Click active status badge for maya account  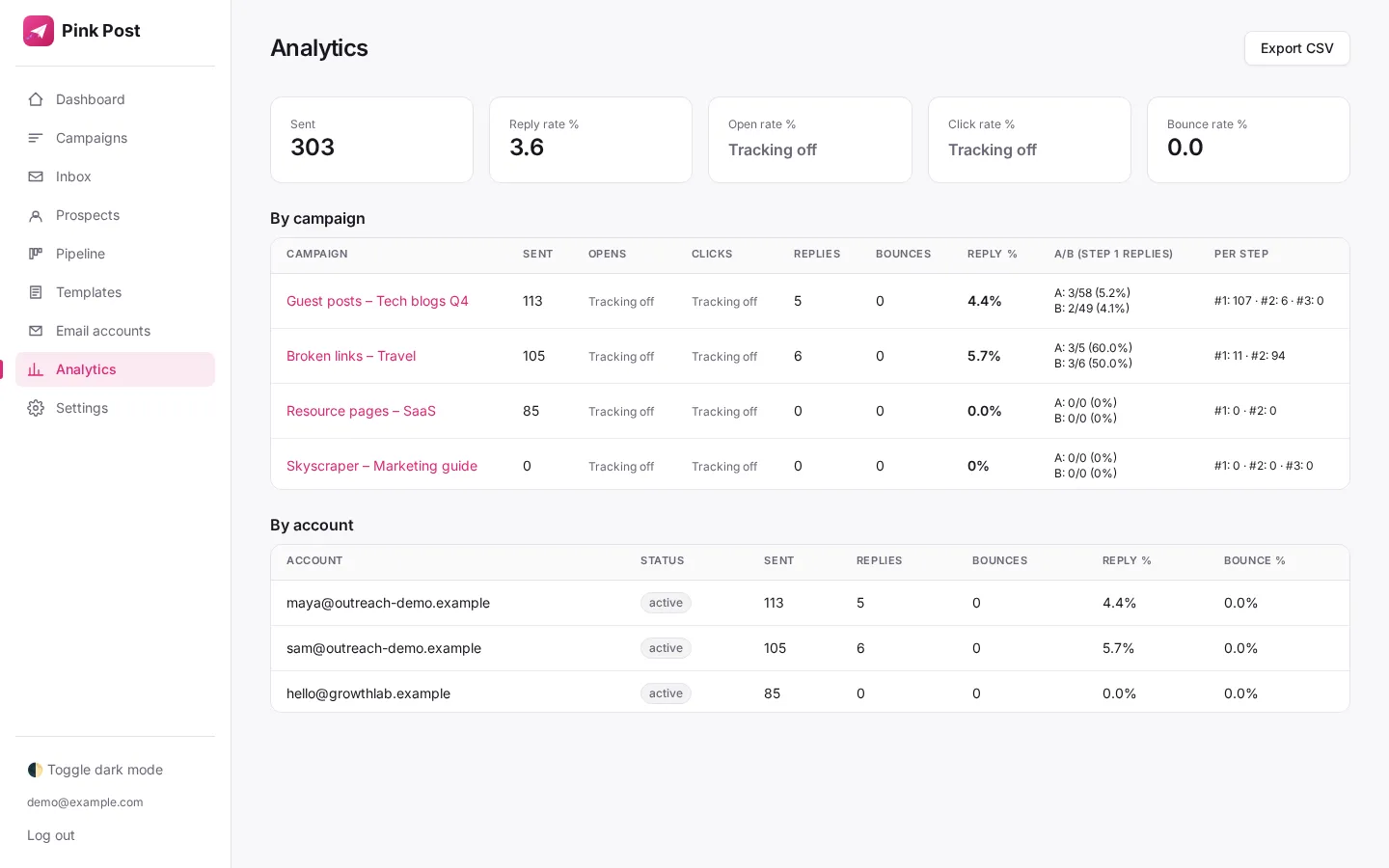pos(666,603)
